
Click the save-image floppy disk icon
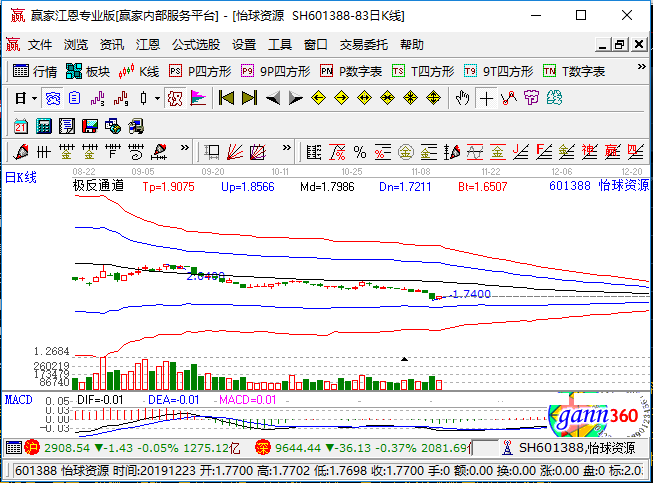(x=90, y=126)
